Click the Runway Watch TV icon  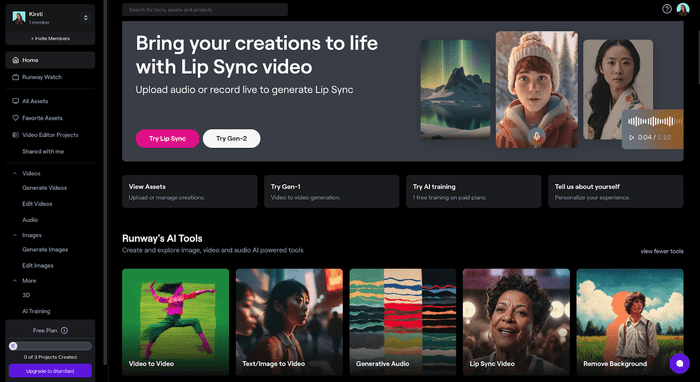[x=16, y=77]
